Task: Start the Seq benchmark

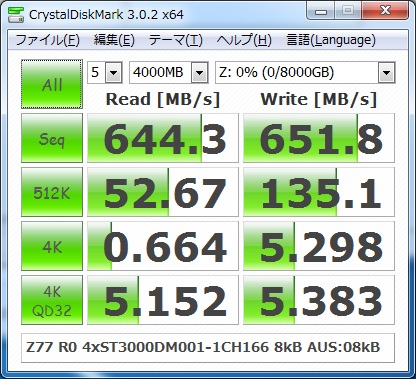Action: pyautogui.click(x=52, y=138)
